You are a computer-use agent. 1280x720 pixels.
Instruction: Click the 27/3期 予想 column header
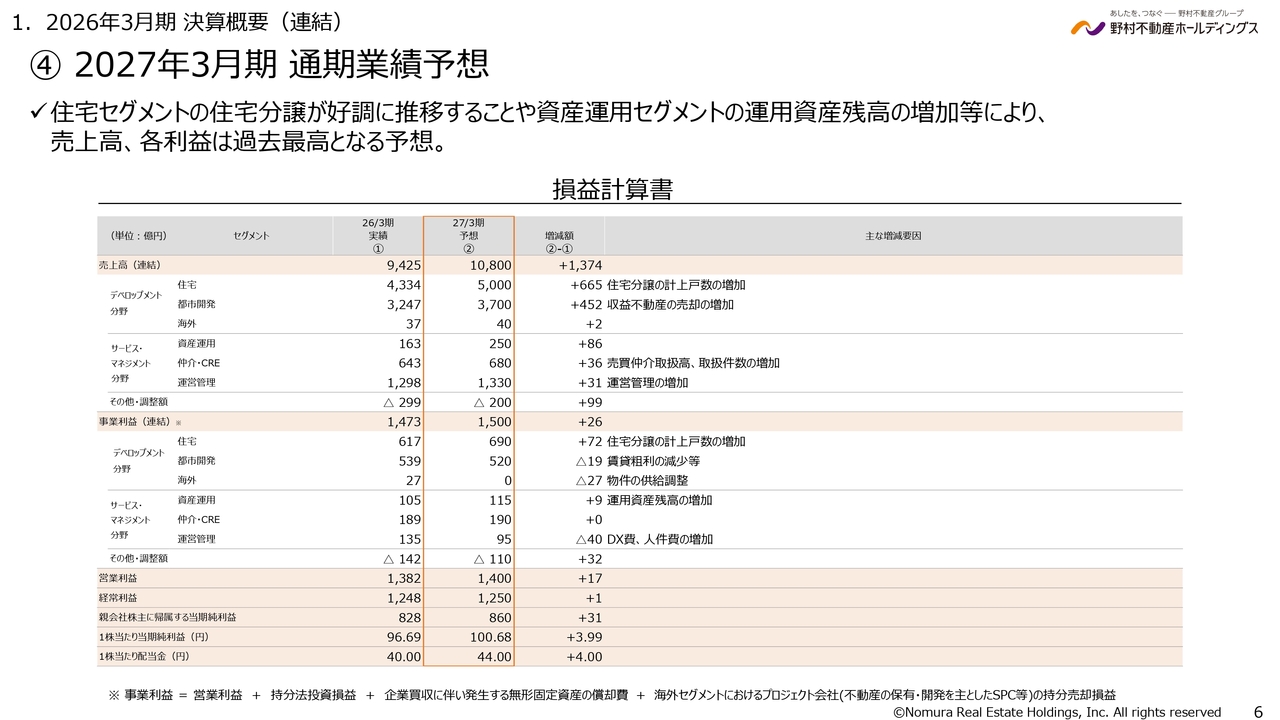pos(468,236)
